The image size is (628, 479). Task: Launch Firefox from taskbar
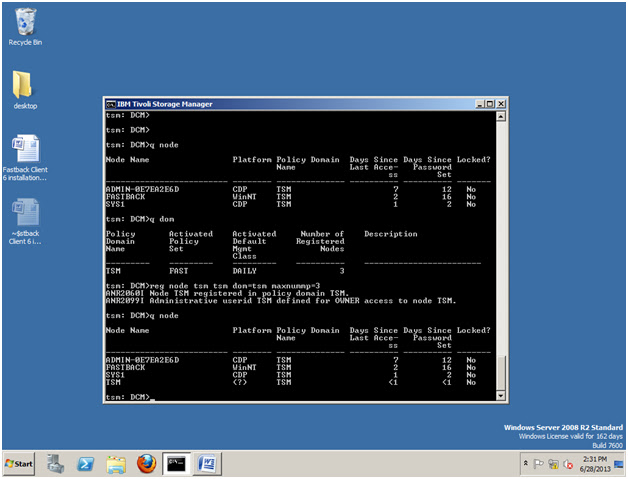(147, 464)
